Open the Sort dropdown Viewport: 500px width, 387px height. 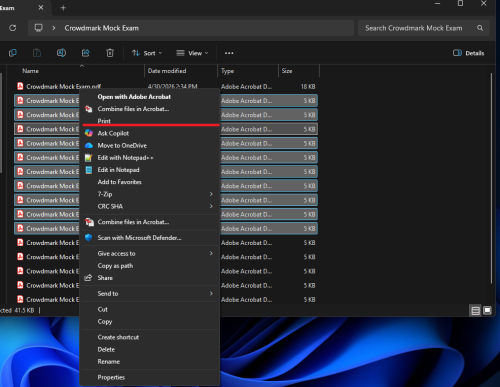tap(147, 53)
